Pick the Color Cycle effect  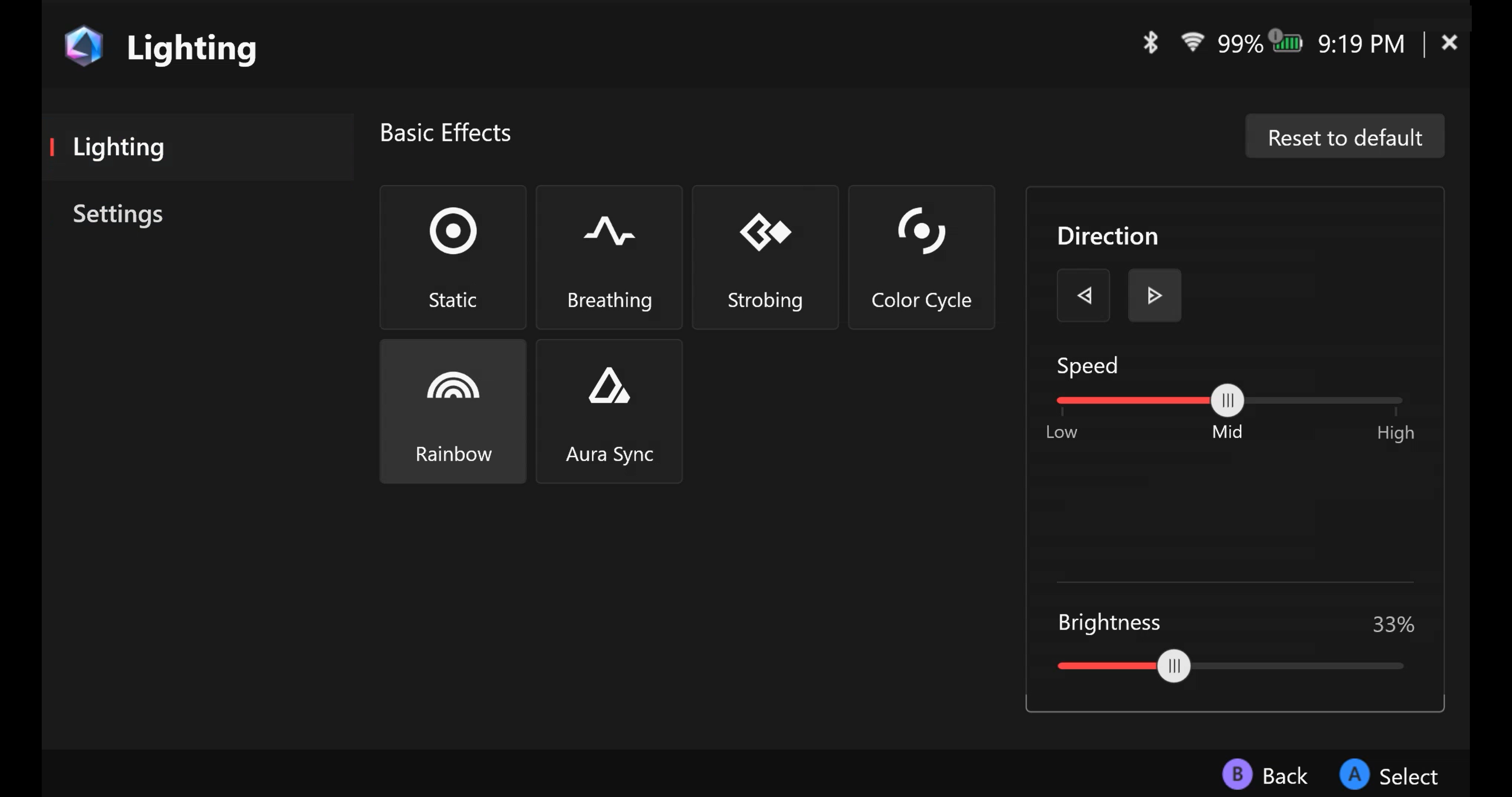point(921,257)
